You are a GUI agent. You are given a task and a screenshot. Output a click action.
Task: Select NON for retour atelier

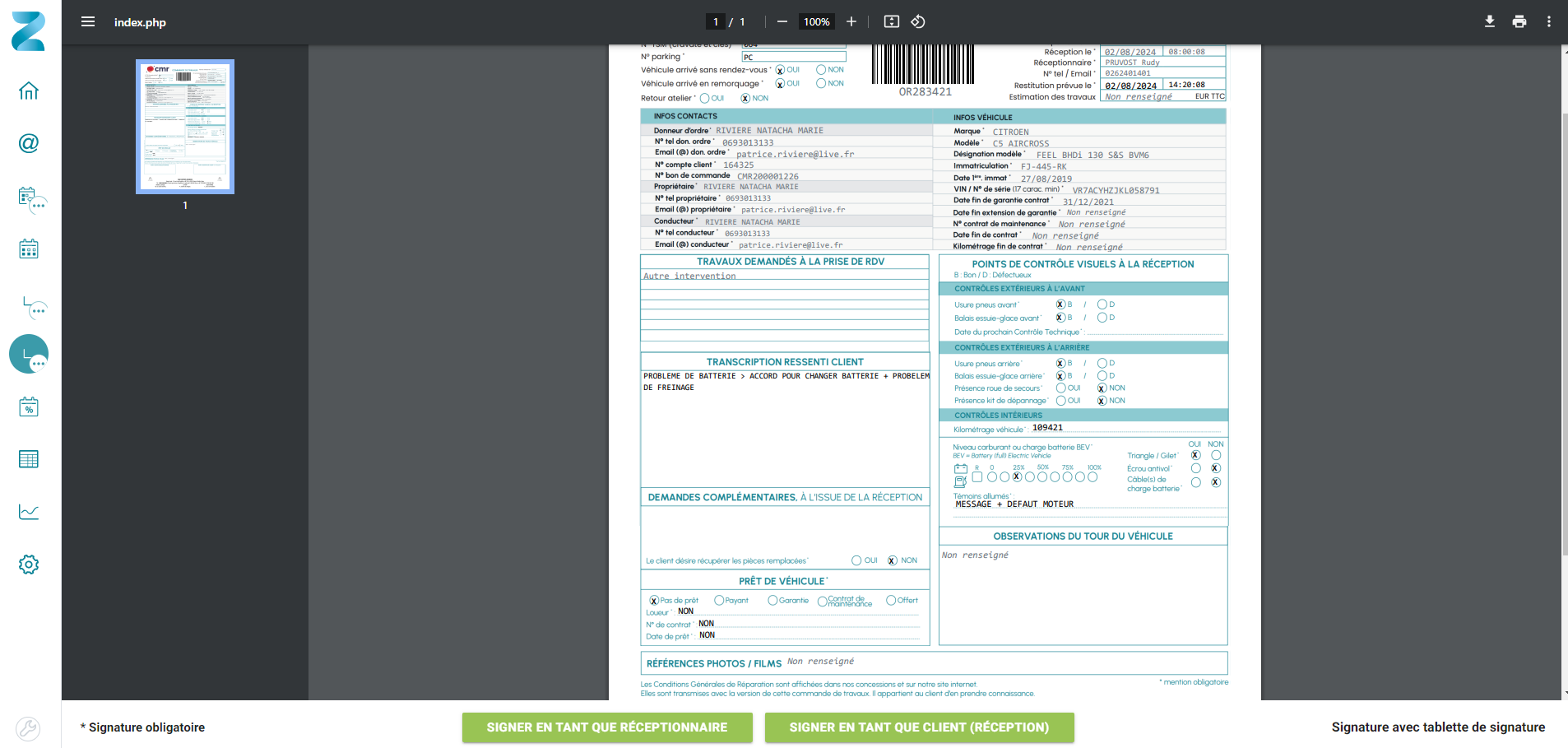click(745, 98)
